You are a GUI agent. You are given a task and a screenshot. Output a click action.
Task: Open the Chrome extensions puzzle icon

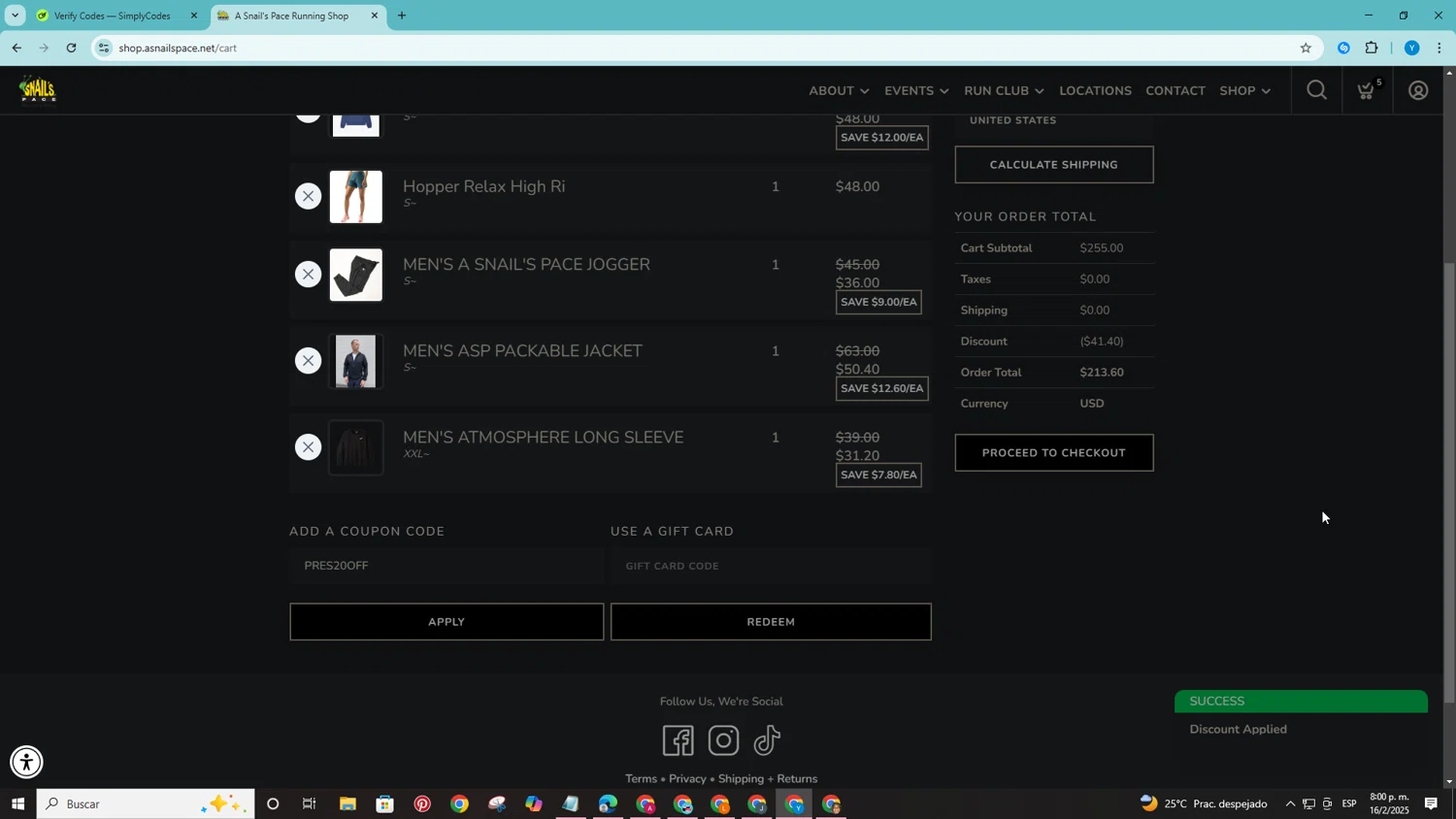1372,48
